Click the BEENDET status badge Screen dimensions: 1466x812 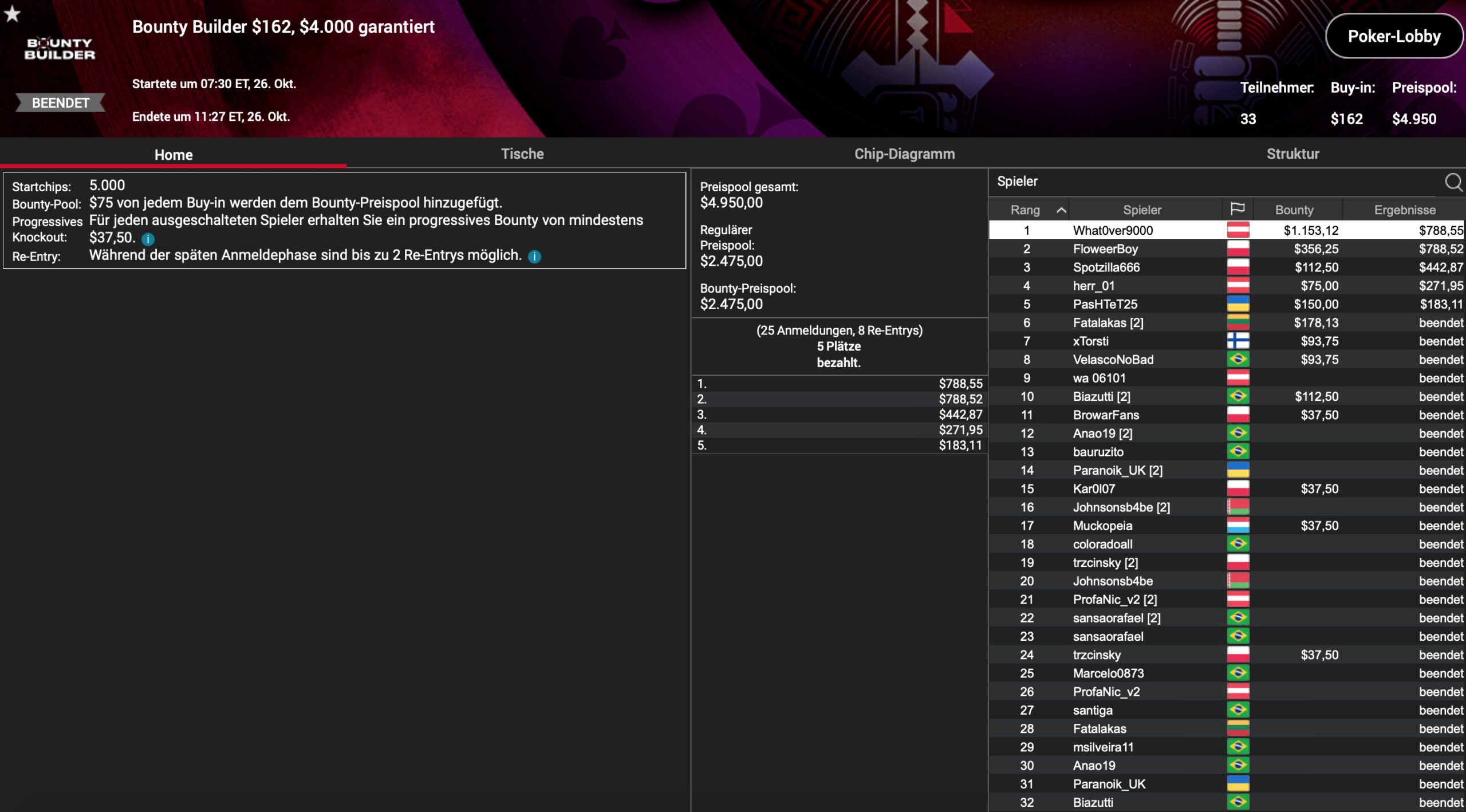(x=60, y=103)
